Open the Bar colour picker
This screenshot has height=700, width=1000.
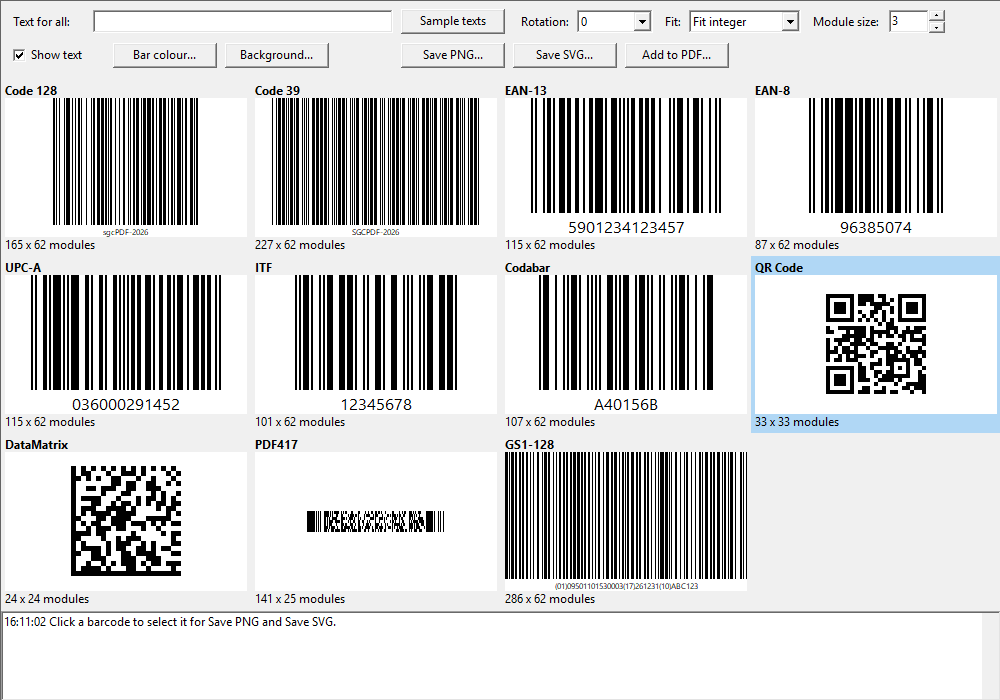click(165, 55)
